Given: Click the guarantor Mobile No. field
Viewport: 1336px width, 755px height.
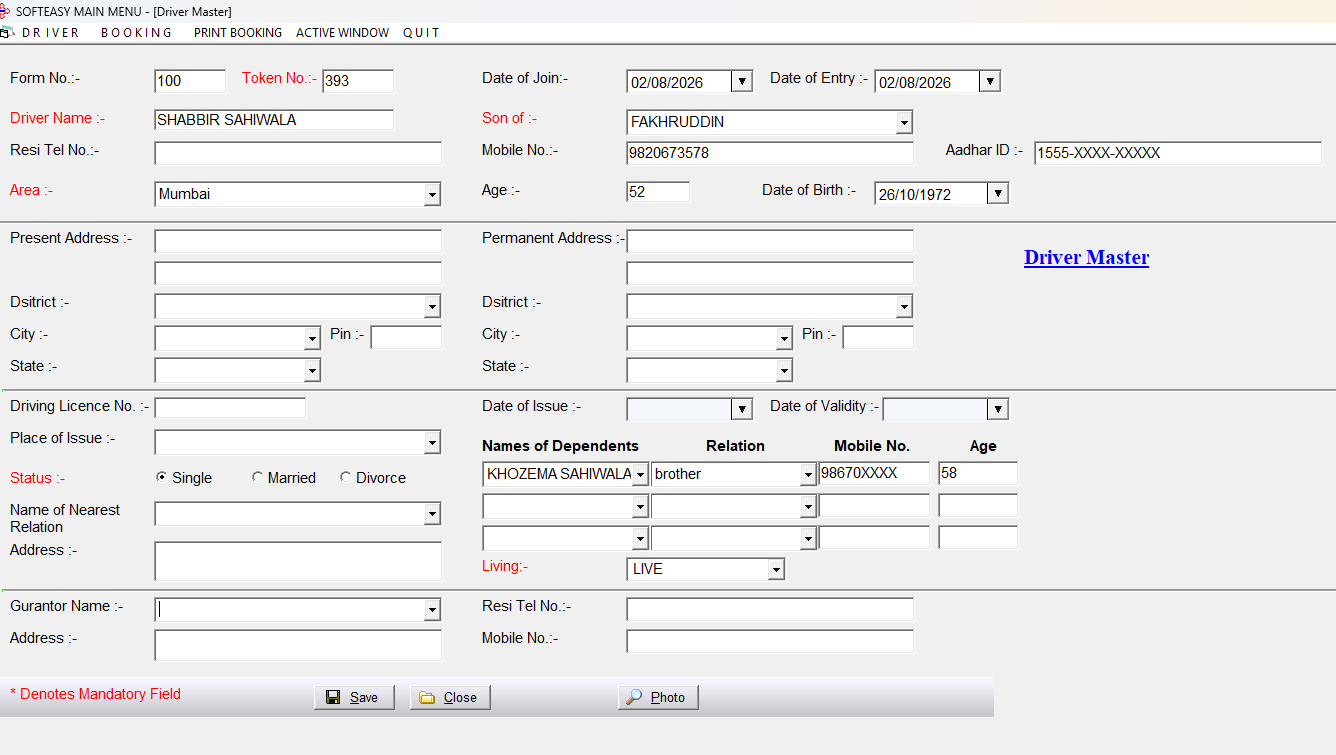Looking at the screenshot, I should coord(770,641).
